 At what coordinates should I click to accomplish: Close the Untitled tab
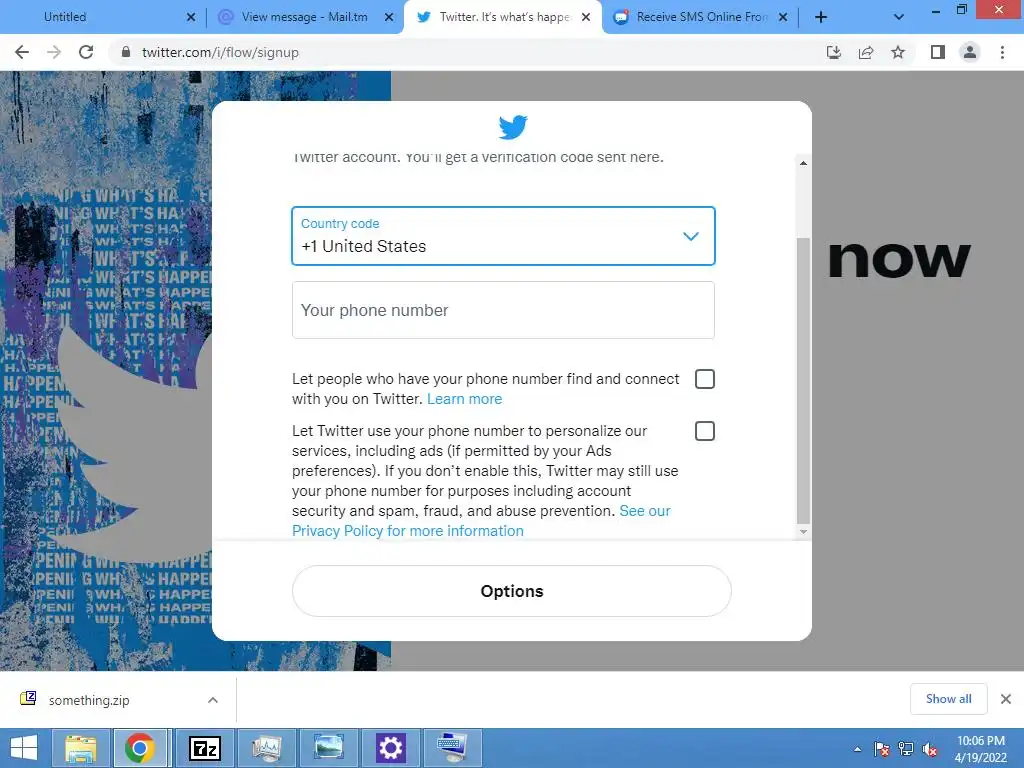(191, 17)
